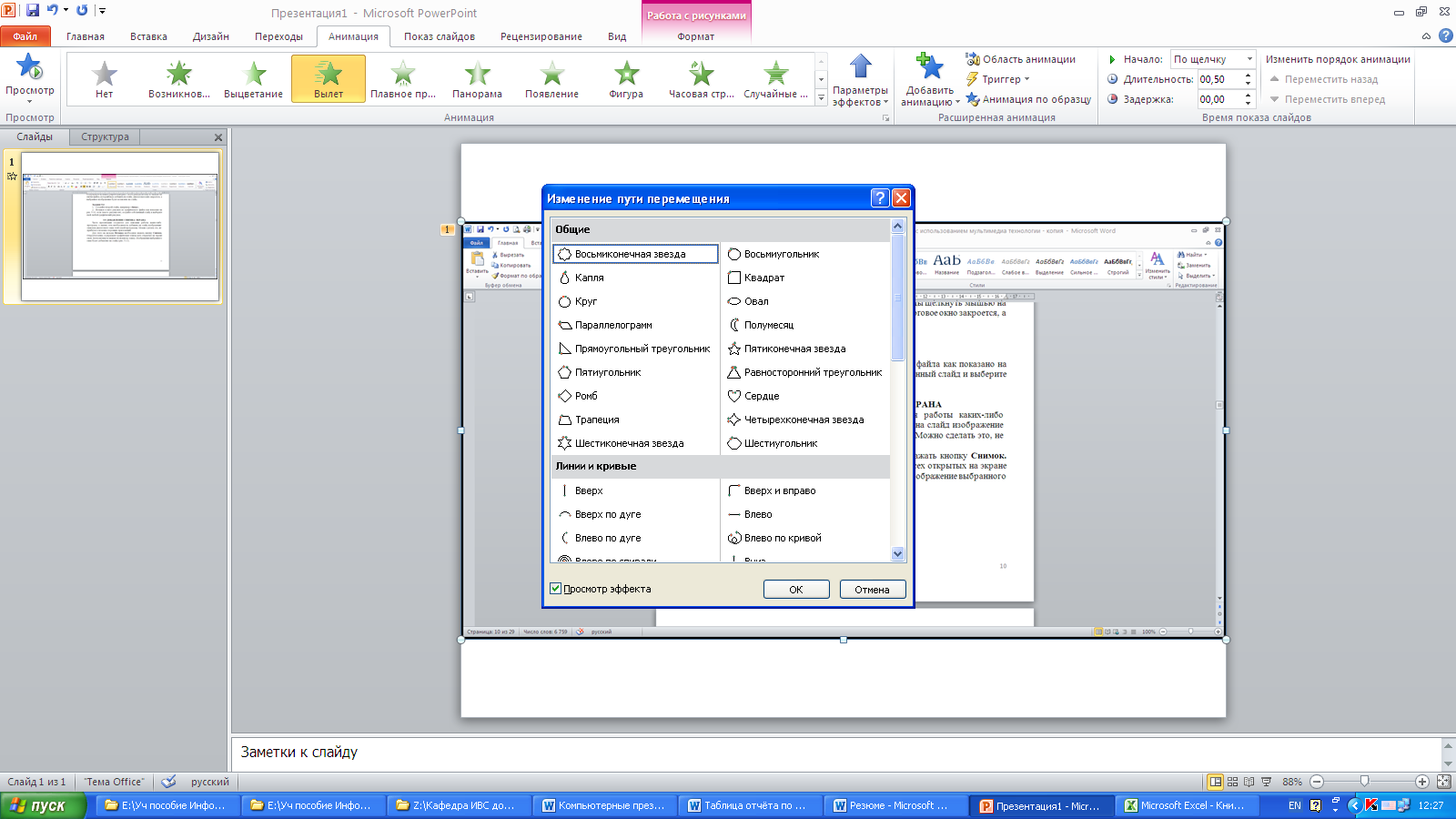The image size is (1456, 819).
Task: Switch to Slide Sorter view
Action: tap(1232, 782)
